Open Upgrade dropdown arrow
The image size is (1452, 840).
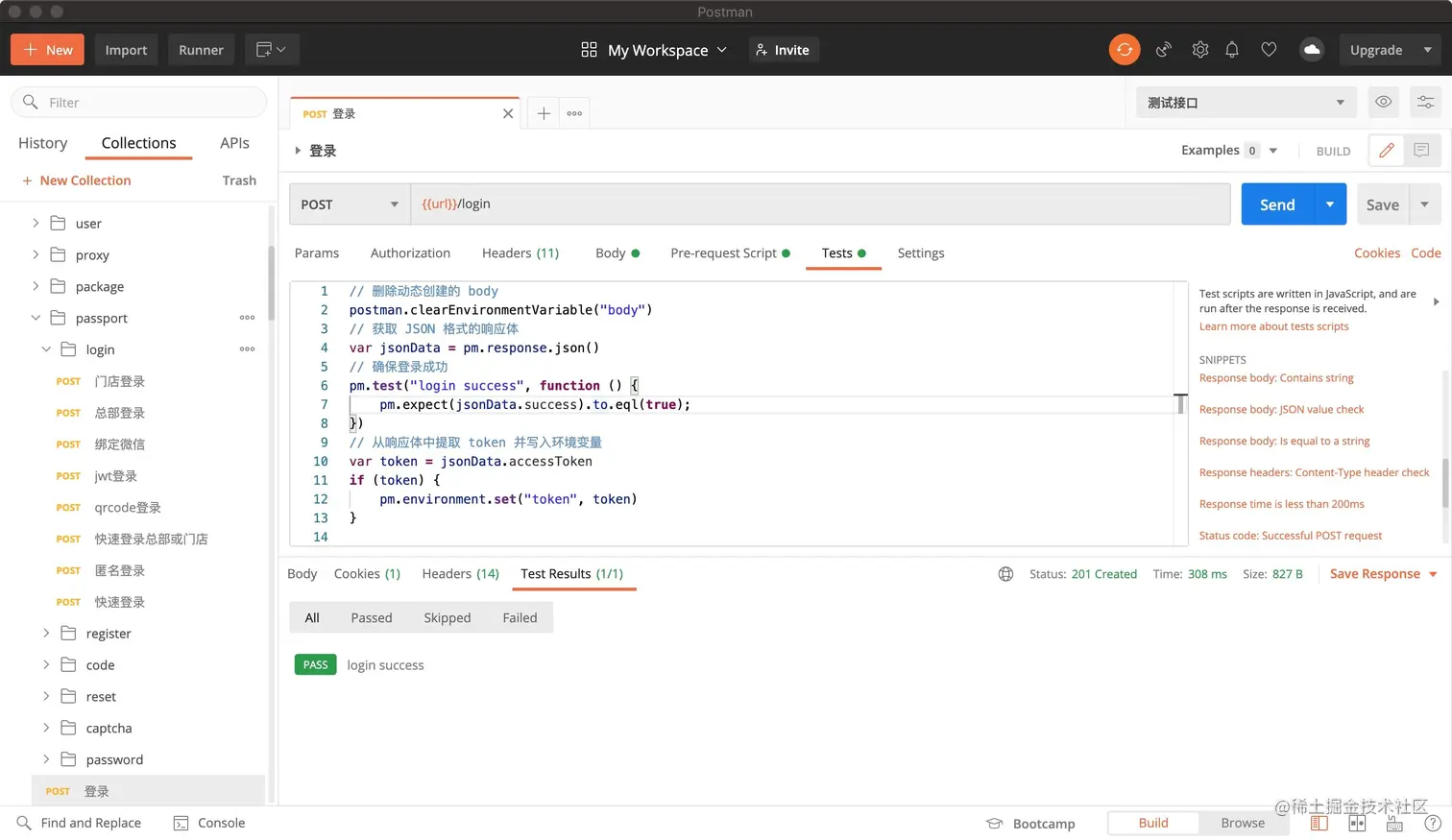[x=1428, y=50]
